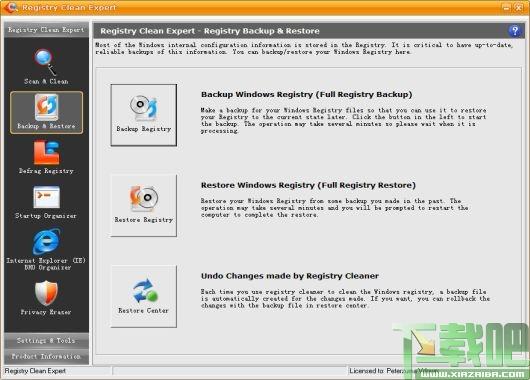The height and width of the screenshot is (380, 530).
Task: Expand the Settings & Tools section
Action: click(x=46, y=340)
